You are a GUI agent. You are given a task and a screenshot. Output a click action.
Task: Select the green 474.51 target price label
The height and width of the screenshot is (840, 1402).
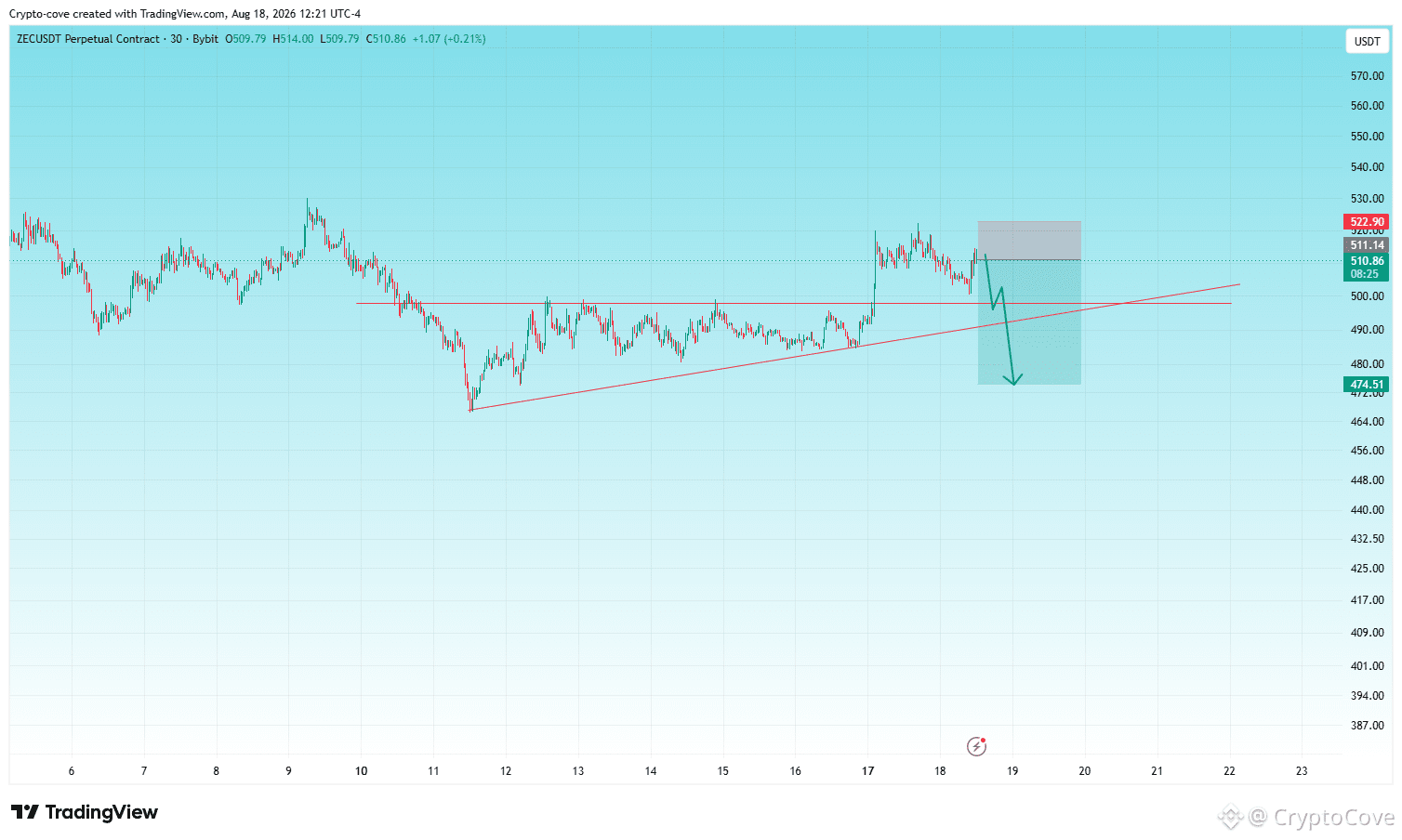pos(1367,385)
